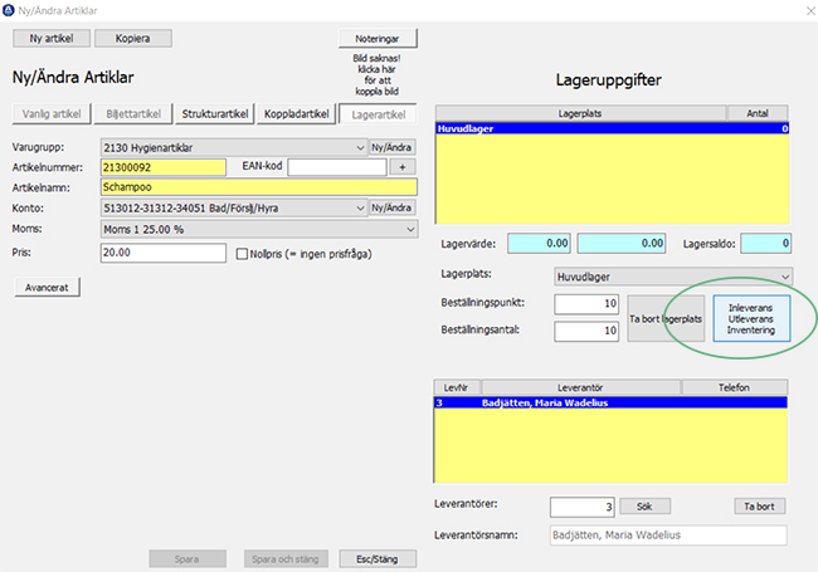Click the Spara button
Screen dimensions: 818x572
187,559
